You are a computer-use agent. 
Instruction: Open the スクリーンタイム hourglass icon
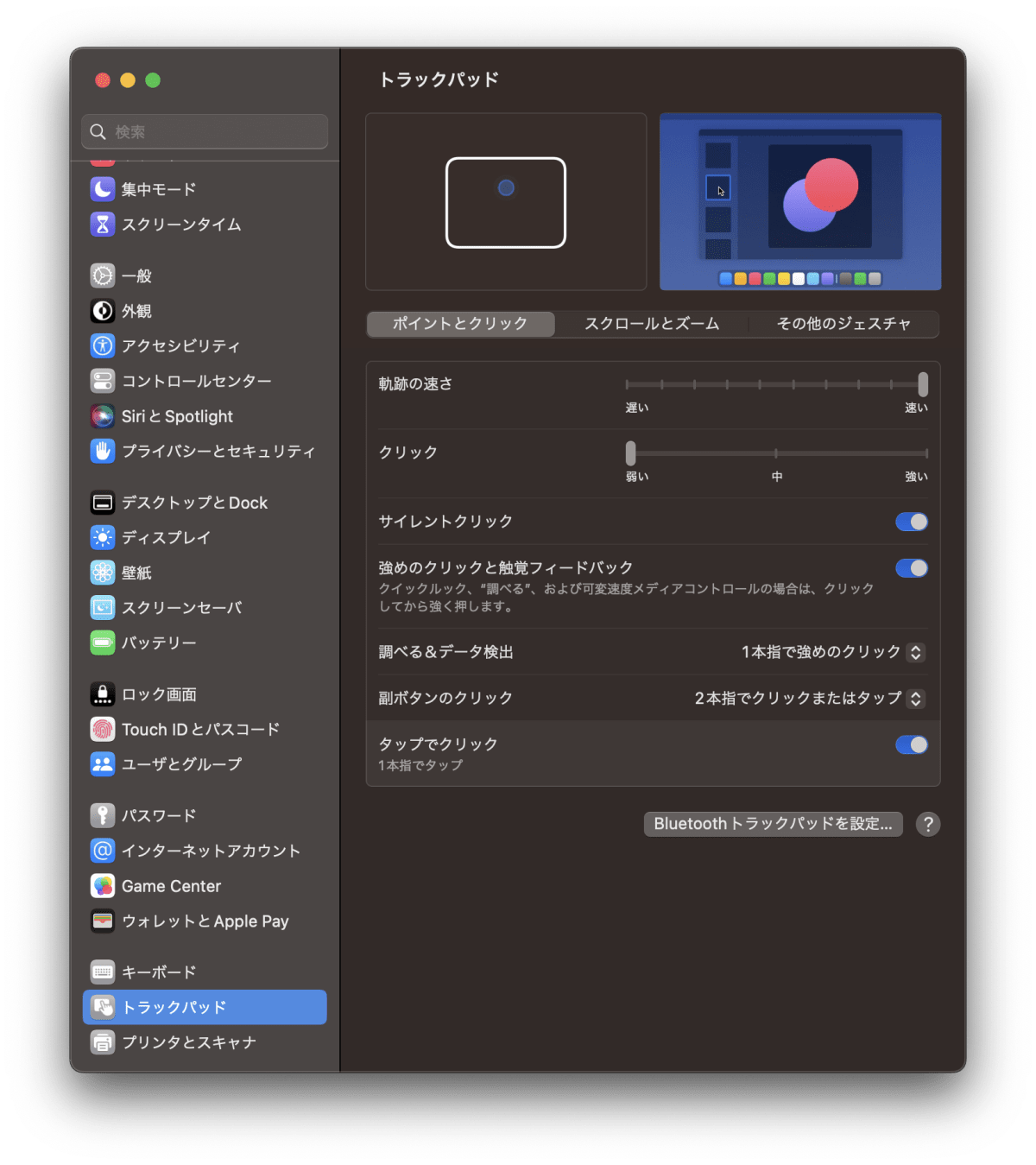(103, 225)
